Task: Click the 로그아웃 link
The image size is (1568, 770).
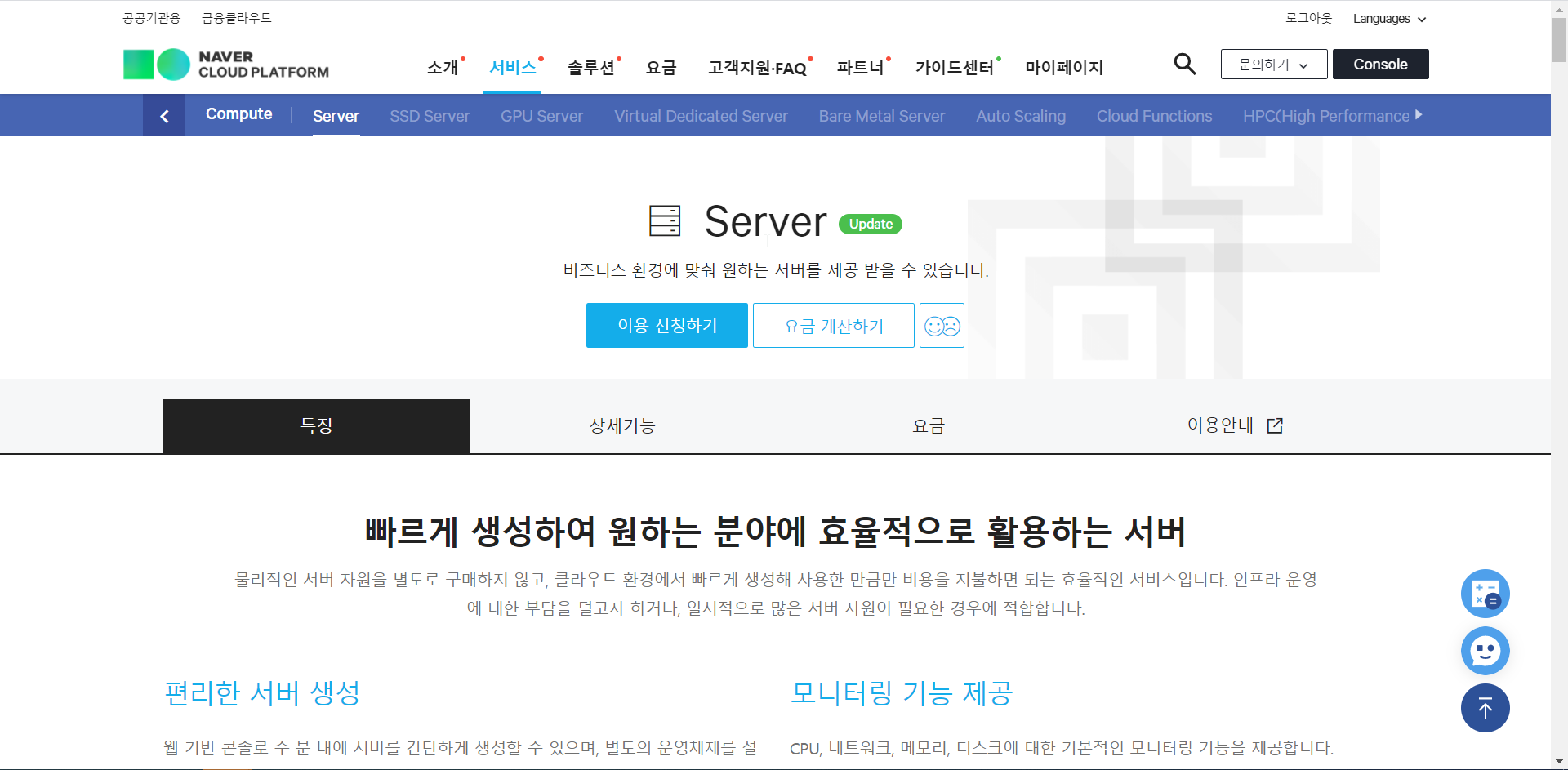Action: tap(1308, 18)
